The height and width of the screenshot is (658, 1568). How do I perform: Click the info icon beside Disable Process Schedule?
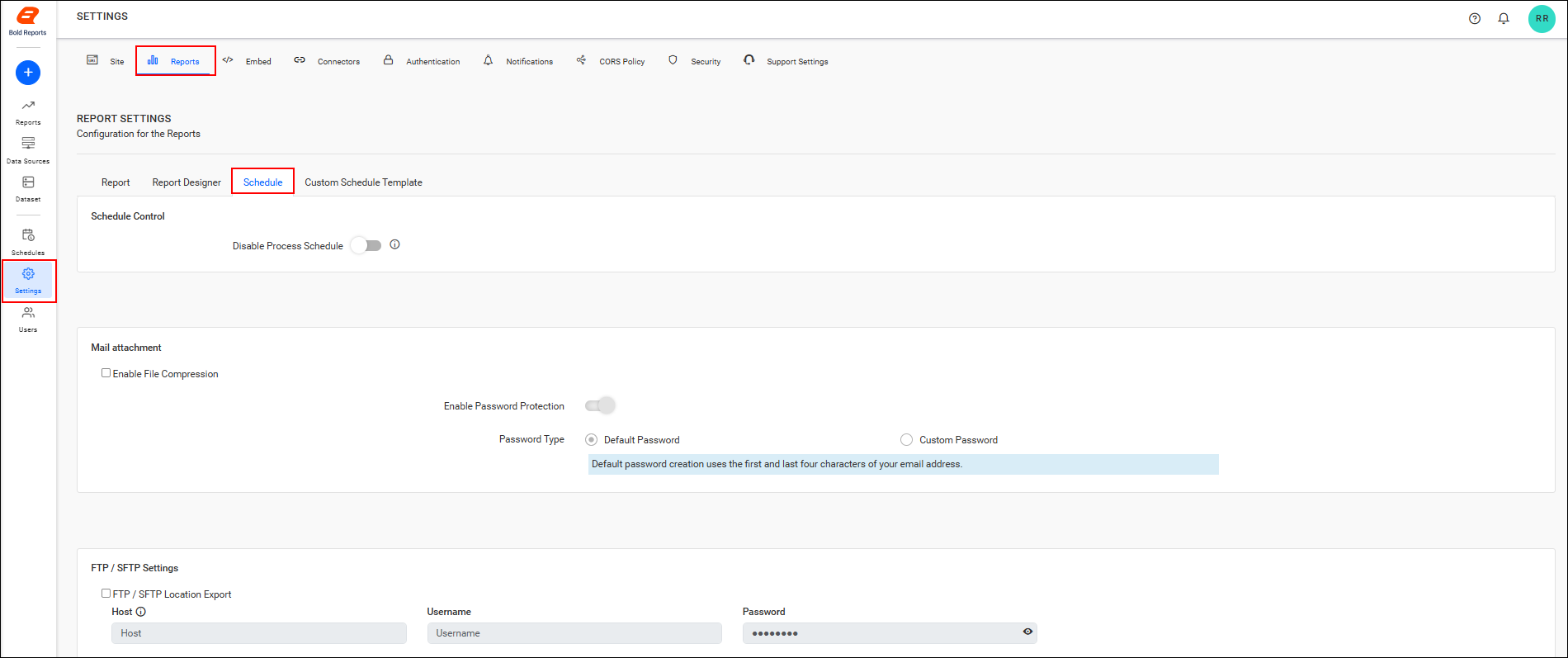click(394, 244)
